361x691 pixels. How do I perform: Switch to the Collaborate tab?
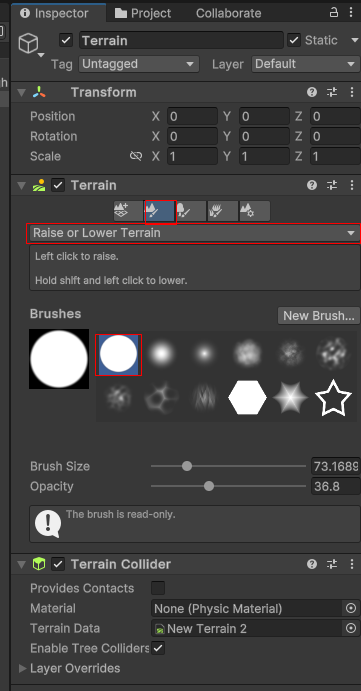click(229, 13)
